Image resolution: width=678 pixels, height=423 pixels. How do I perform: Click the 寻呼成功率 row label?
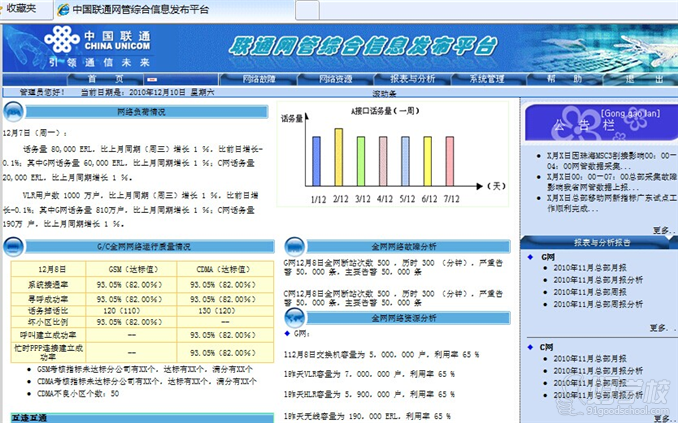point(48,299)
